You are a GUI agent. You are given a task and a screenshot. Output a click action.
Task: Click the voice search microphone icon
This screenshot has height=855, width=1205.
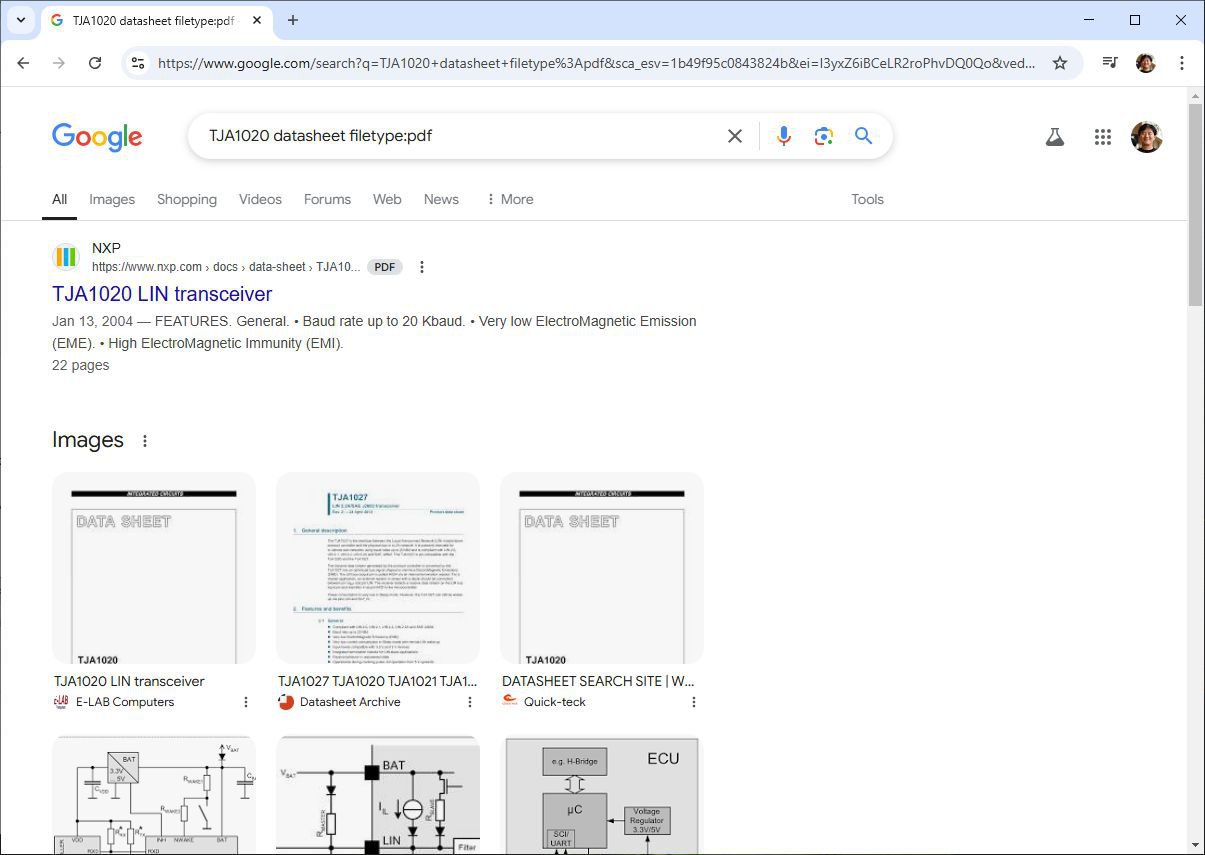(x=783, y=136)
